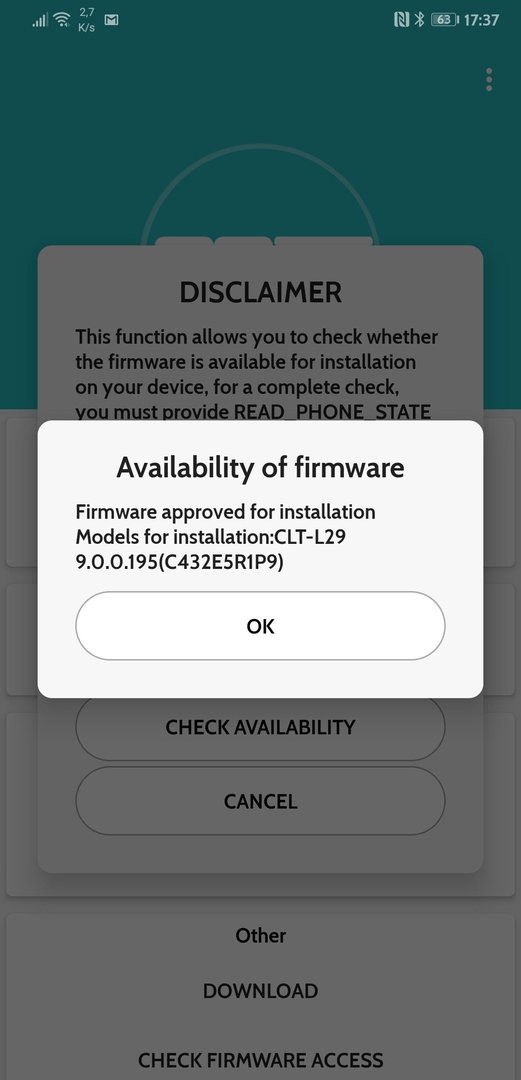Tap the network speed K/s indicator

pos(87,20)
